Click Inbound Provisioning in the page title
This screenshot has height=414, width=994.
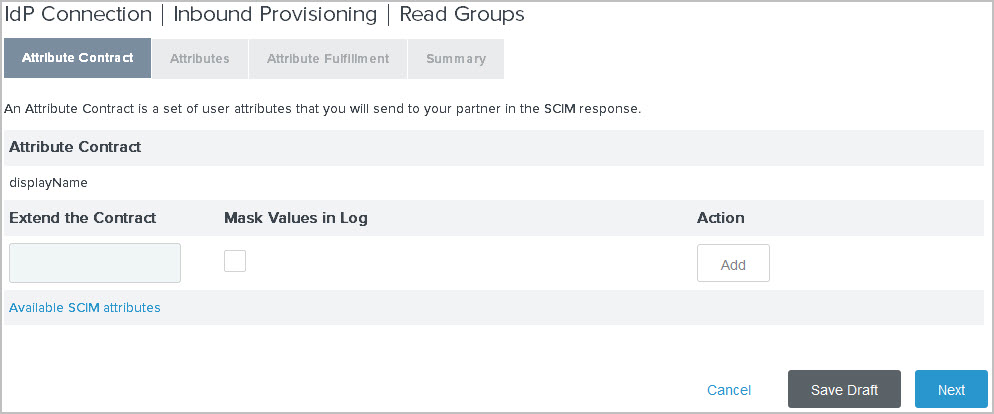(275, 15)
